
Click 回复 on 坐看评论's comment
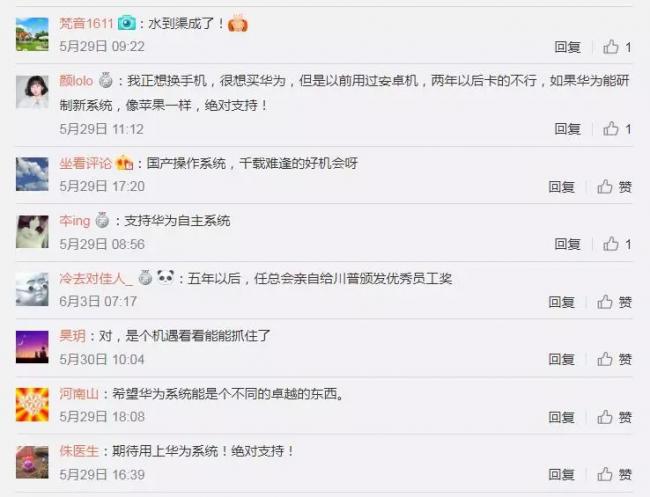point(561,187)
